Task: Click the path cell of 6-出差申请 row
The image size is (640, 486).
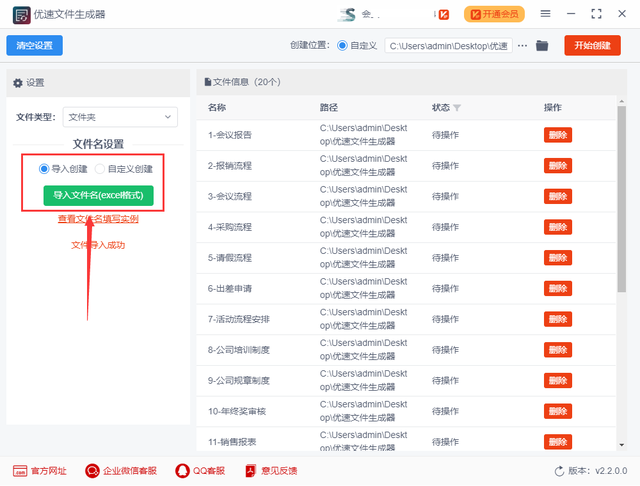Action: coord(363,288)
